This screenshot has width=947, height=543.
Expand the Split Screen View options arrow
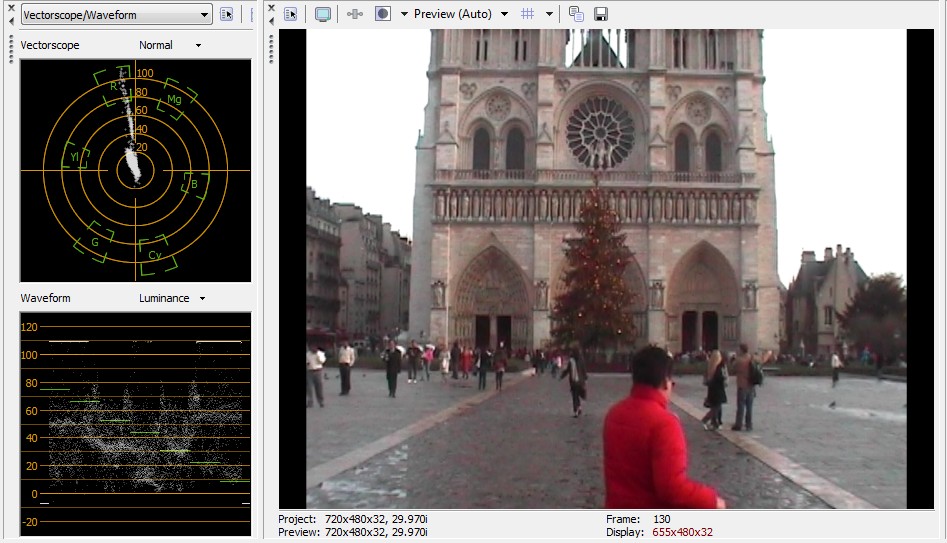pyautogui.click(x=404, y=14)
